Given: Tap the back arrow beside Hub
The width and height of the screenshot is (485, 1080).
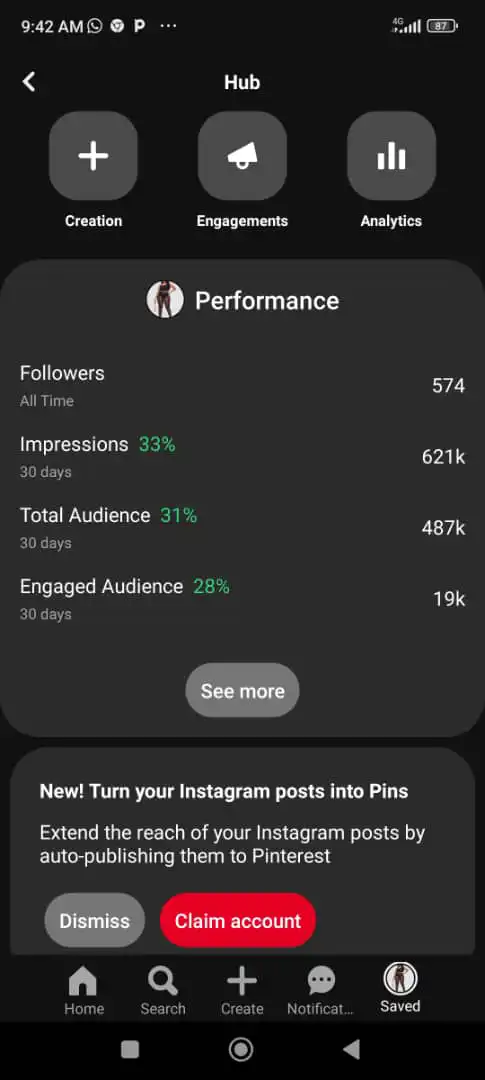Looking at the screenshot, I should (x=28, y=82).
